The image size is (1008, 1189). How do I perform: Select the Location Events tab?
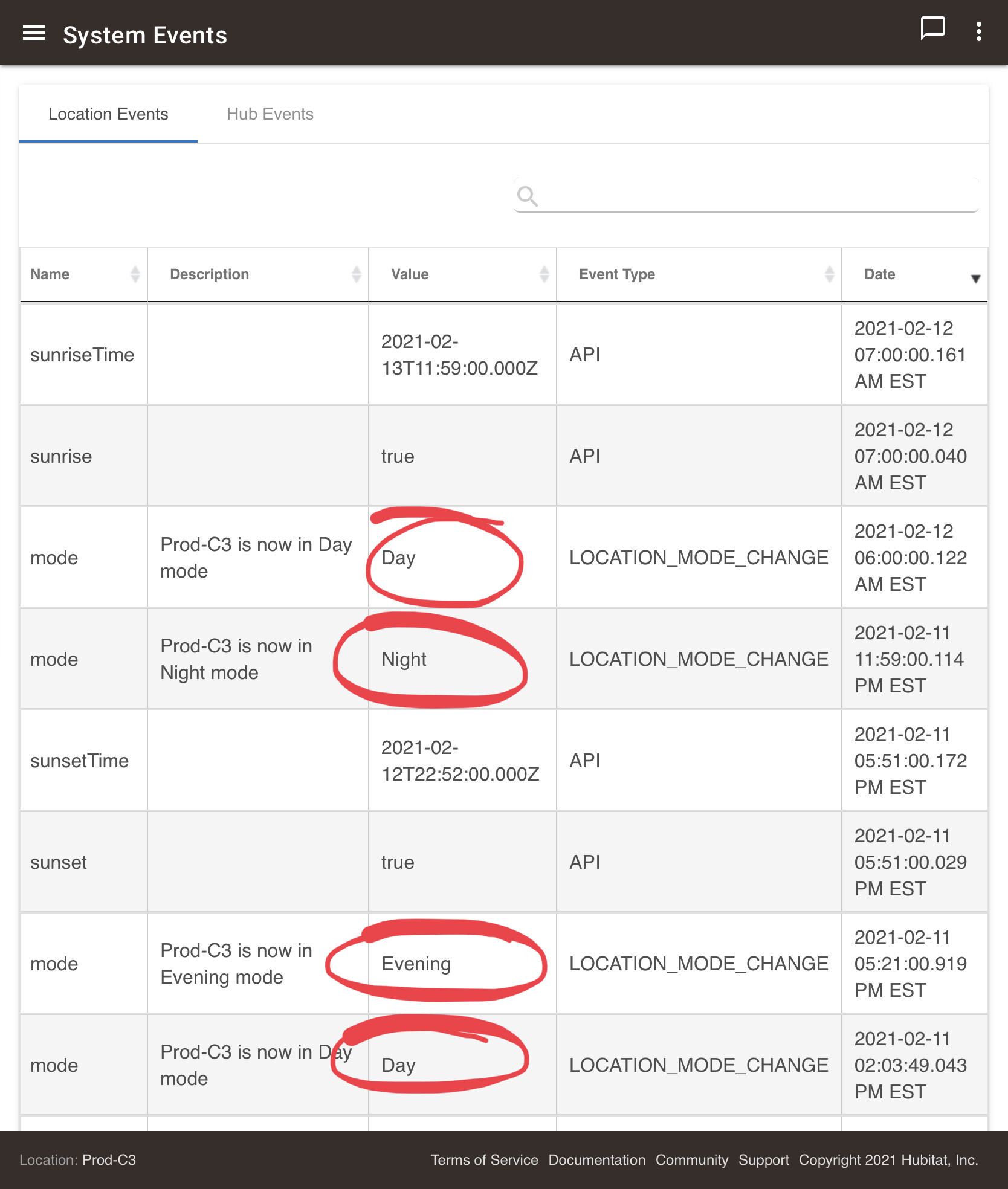[108, 114]
